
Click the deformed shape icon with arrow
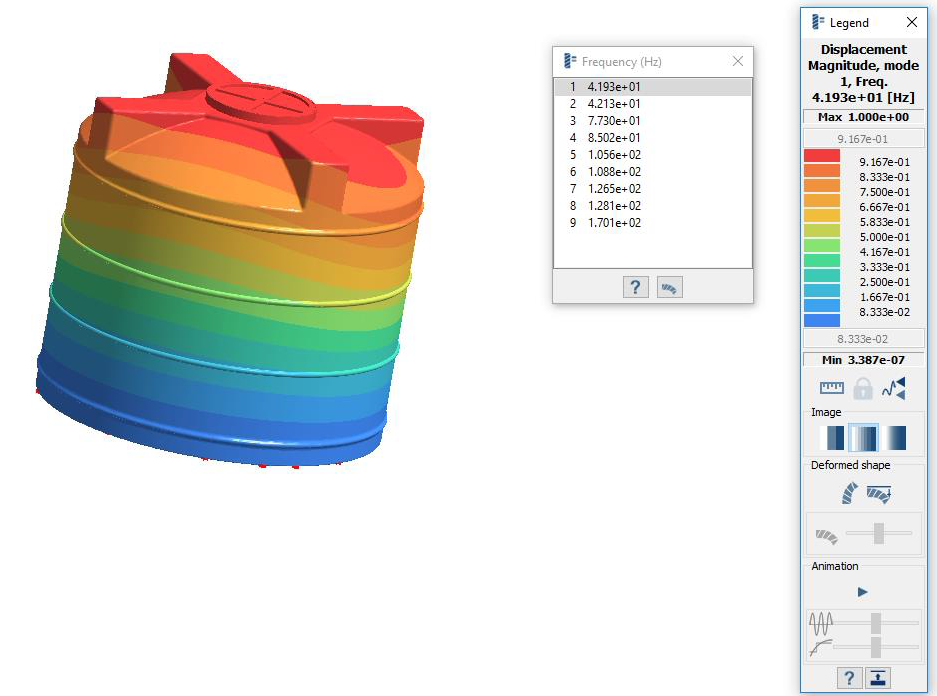[x=879, y=493]
